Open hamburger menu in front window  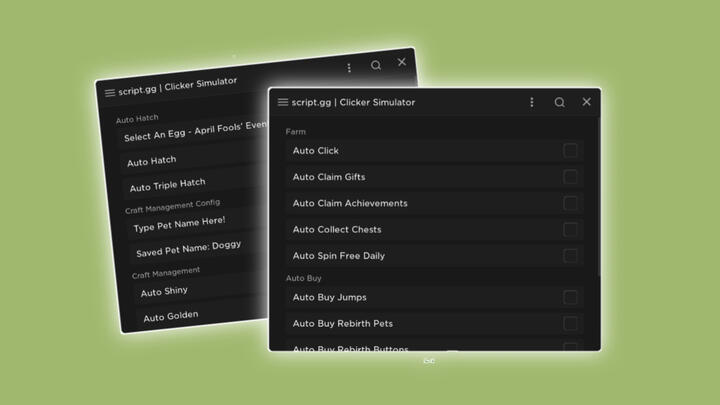coord(283,102)
